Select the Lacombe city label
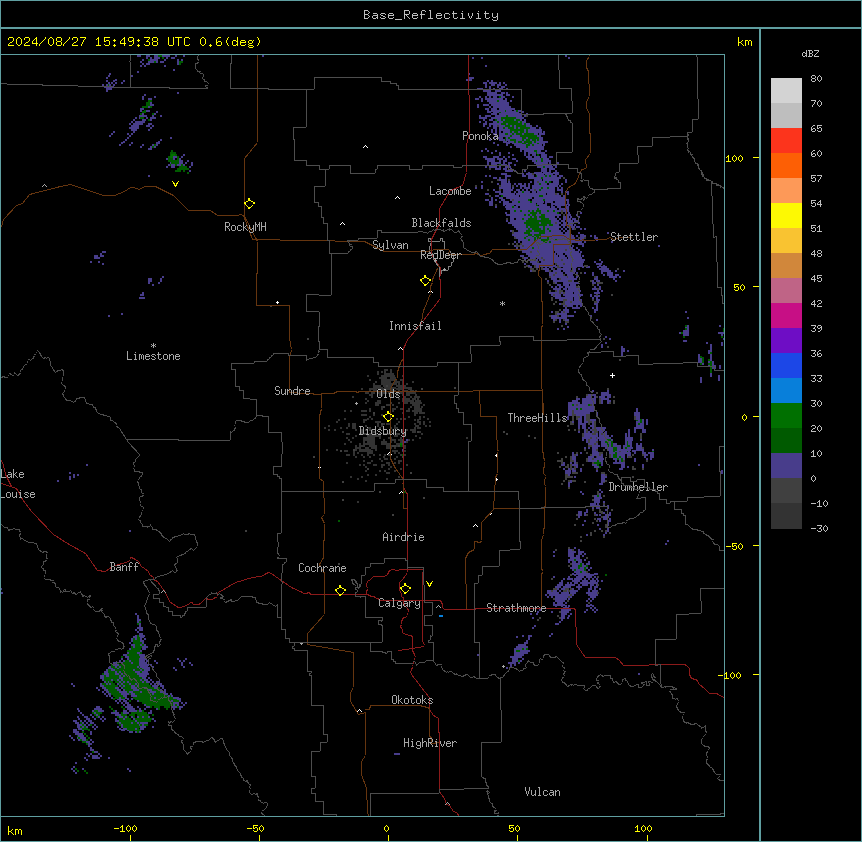Screen dimensions: 862x842 pyautogui.click(x=450, y=191)
